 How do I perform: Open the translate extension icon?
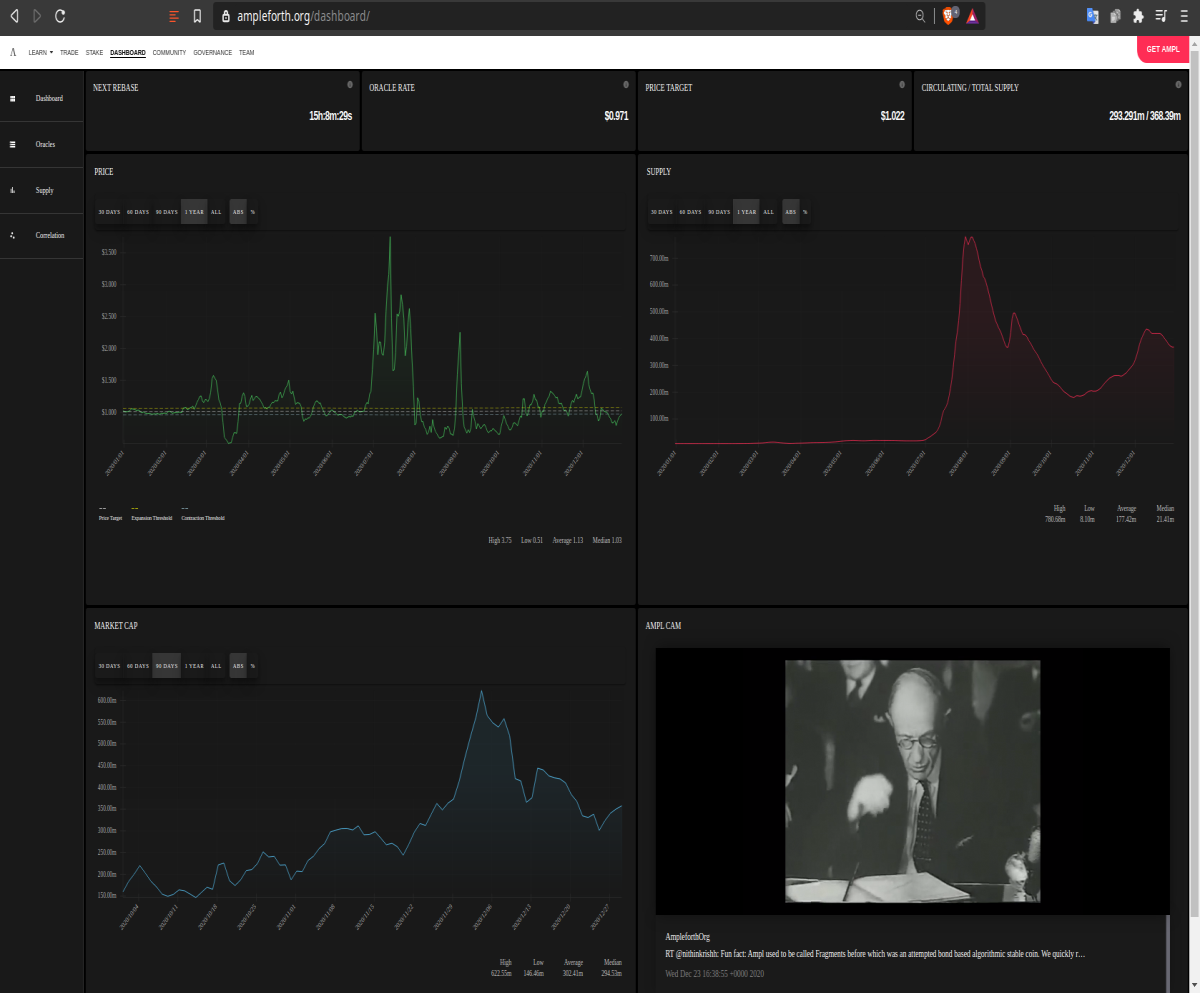[1092, 16]
